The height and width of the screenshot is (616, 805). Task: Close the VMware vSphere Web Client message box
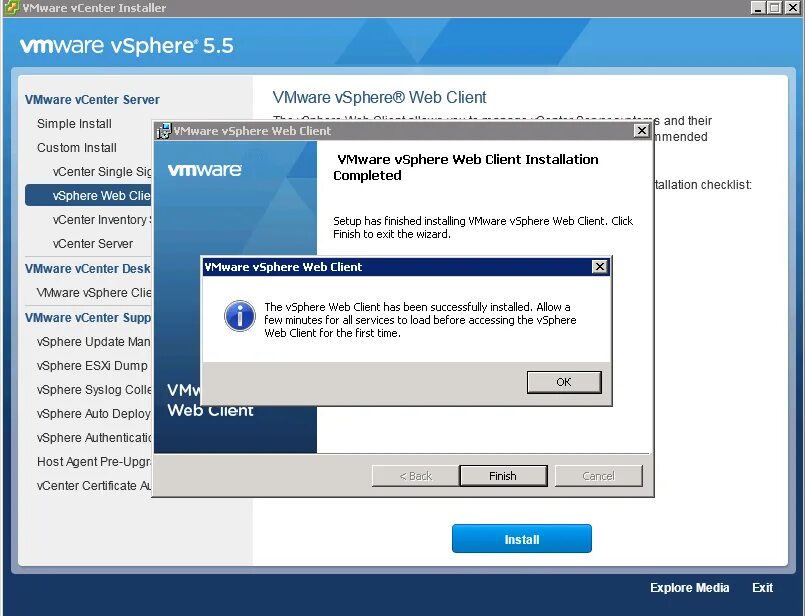(599, 266)
